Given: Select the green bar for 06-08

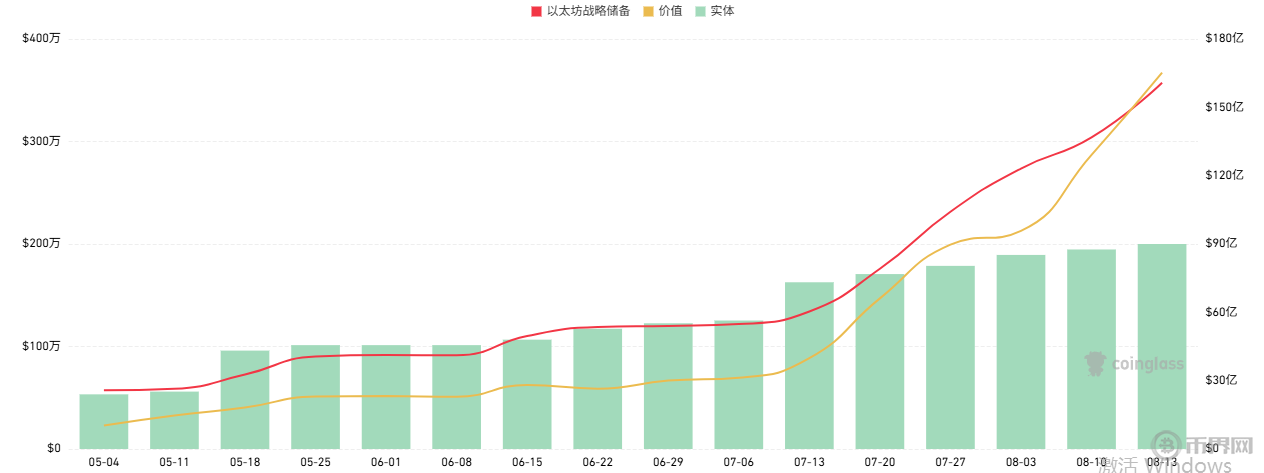Looking at the screenshot, I should click(x=457, y=397).
